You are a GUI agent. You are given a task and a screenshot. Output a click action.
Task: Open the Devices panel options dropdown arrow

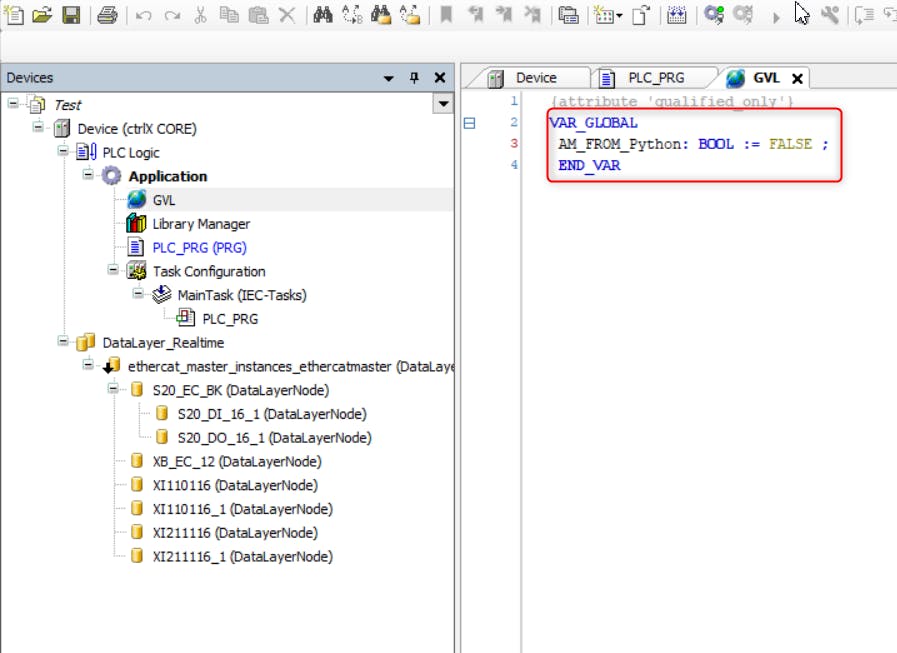(388, 78)
